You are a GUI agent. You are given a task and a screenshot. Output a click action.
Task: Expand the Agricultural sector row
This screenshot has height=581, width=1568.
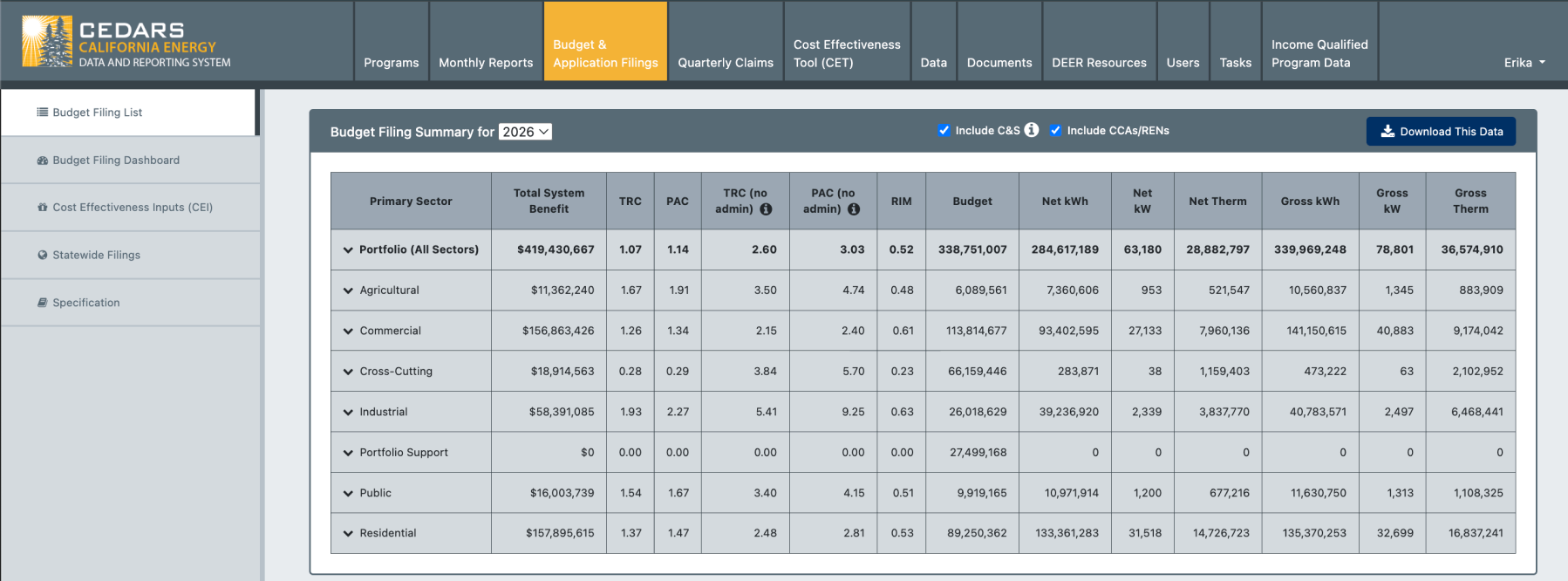click(348, 290)
